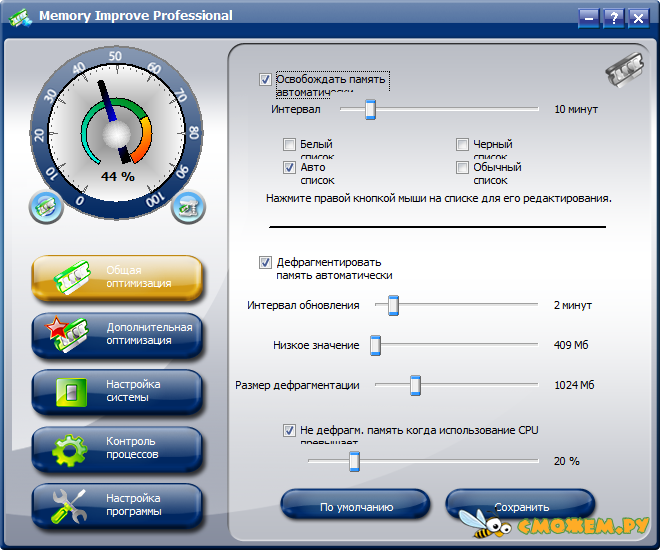Click the 44 % memory usage reading

(x=117, y=176)
